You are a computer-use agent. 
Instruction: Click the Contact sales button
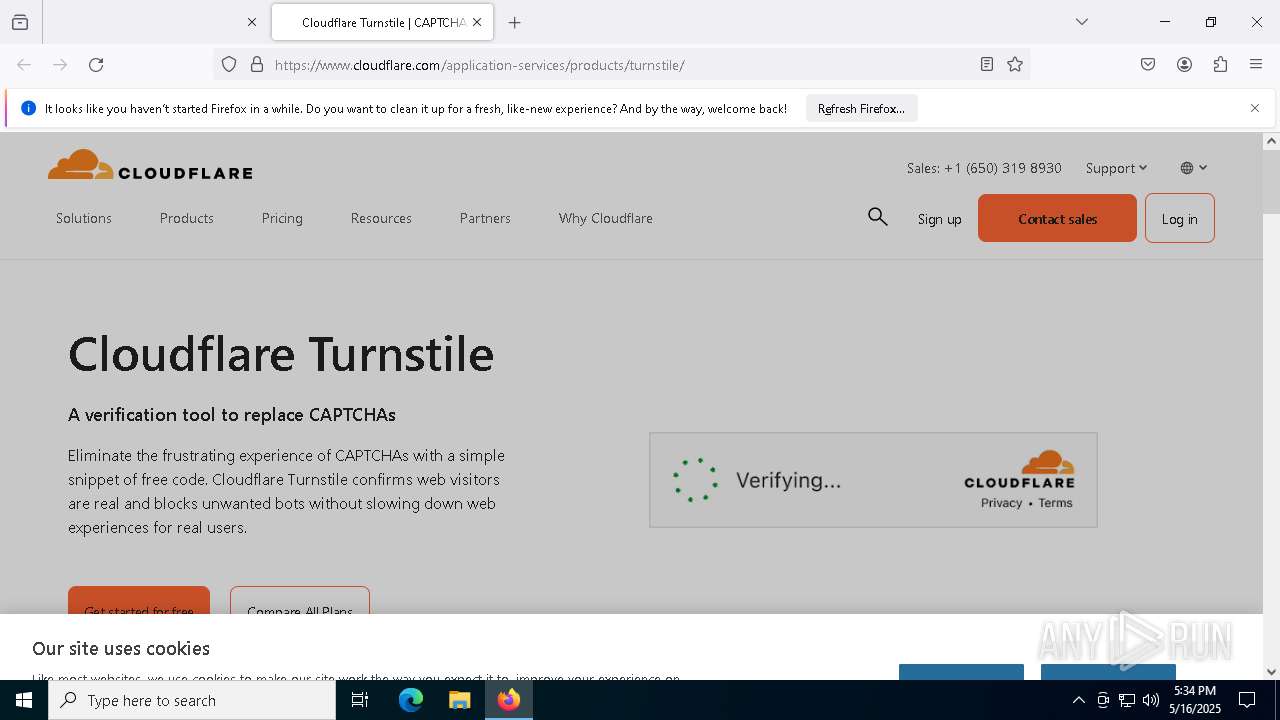click(1057, 218)
